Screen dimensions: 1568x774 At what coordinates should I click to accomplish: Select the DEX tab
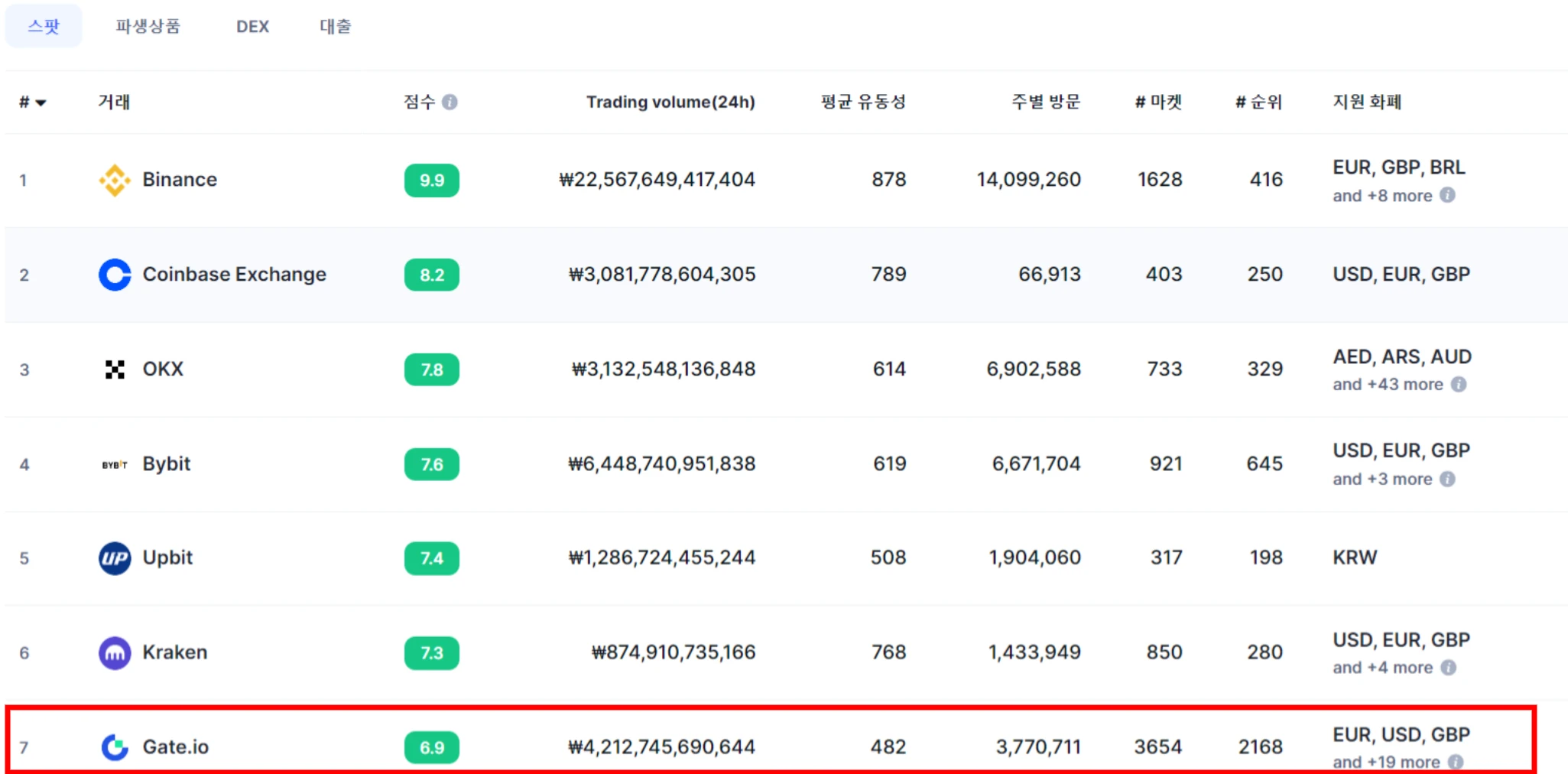252,26
